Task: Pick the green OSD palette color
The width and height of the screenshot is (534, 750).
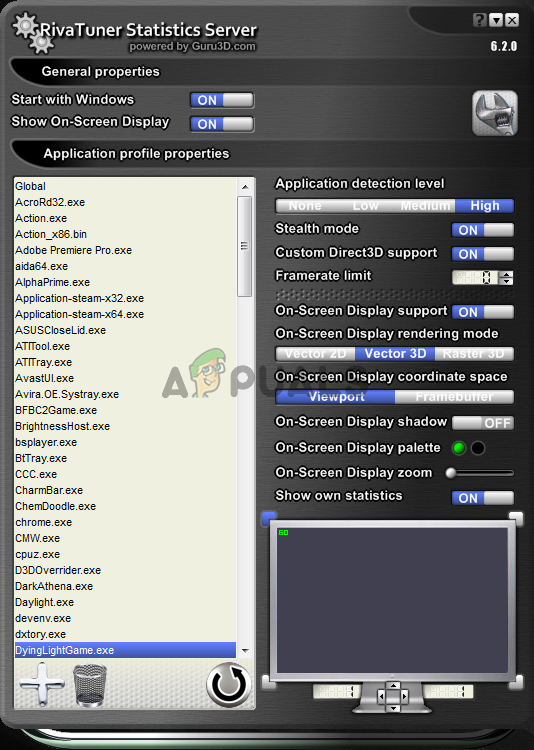Action: [459, 448]
